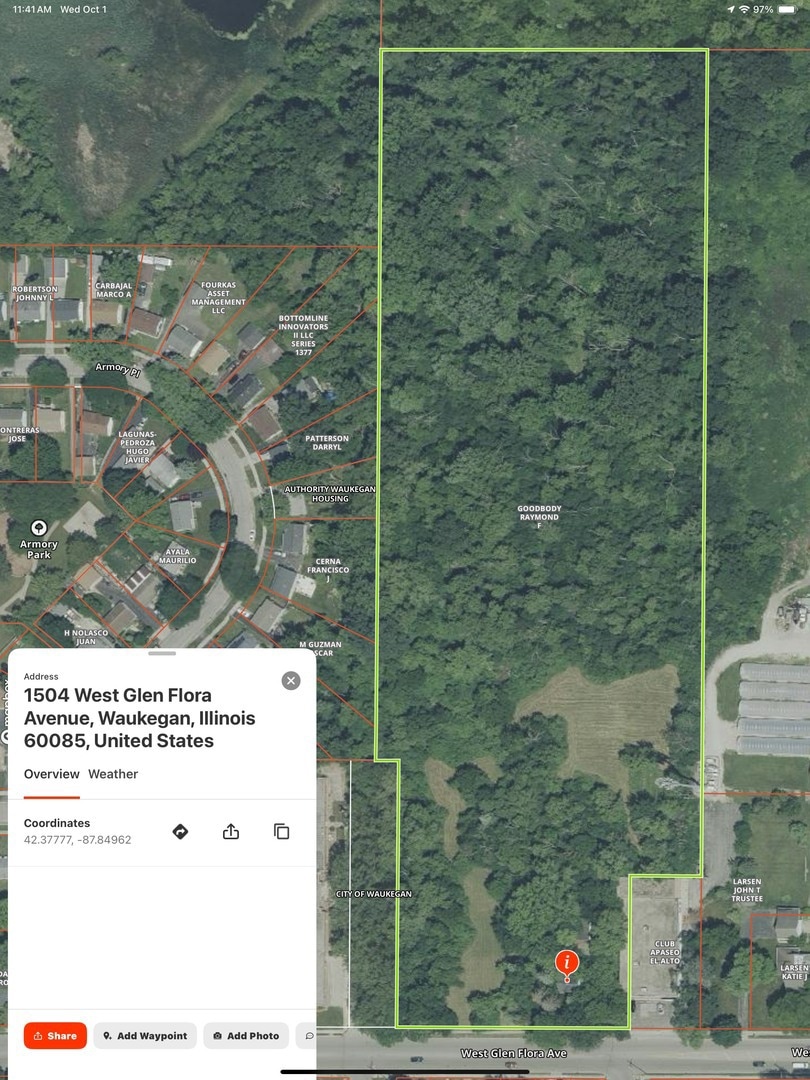810x1080 pixels.
Task: Tap the drag handle atop address panel
Action: (x=162, y=653)
